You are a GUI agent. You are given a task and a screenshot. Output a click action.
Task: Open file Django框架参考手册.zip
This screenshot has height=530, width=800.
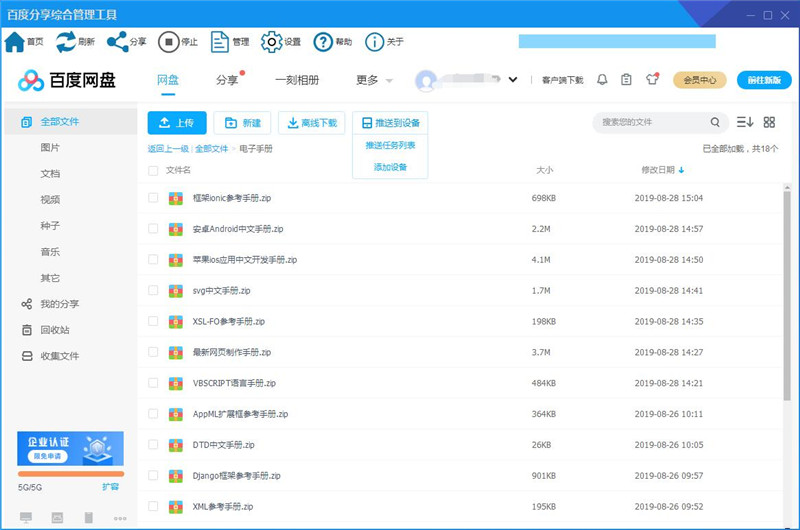(237, 476)
